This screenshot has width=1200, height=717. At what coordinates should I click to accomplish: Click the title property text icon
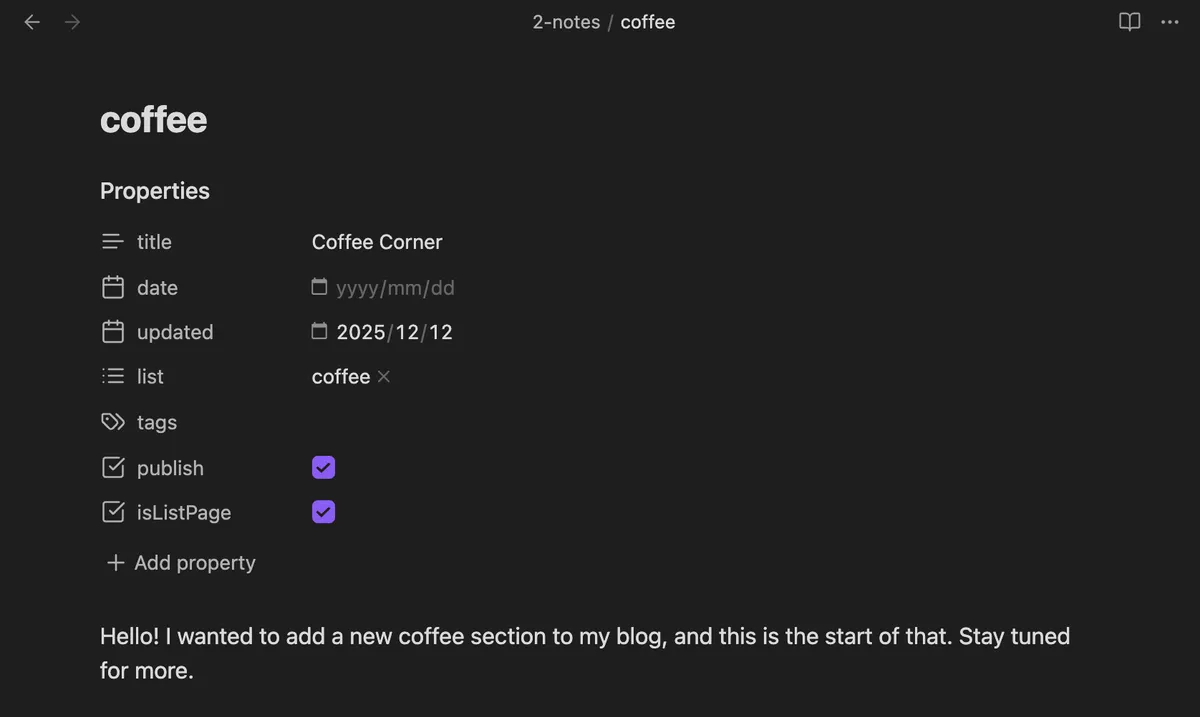click(x=113, y=242)
